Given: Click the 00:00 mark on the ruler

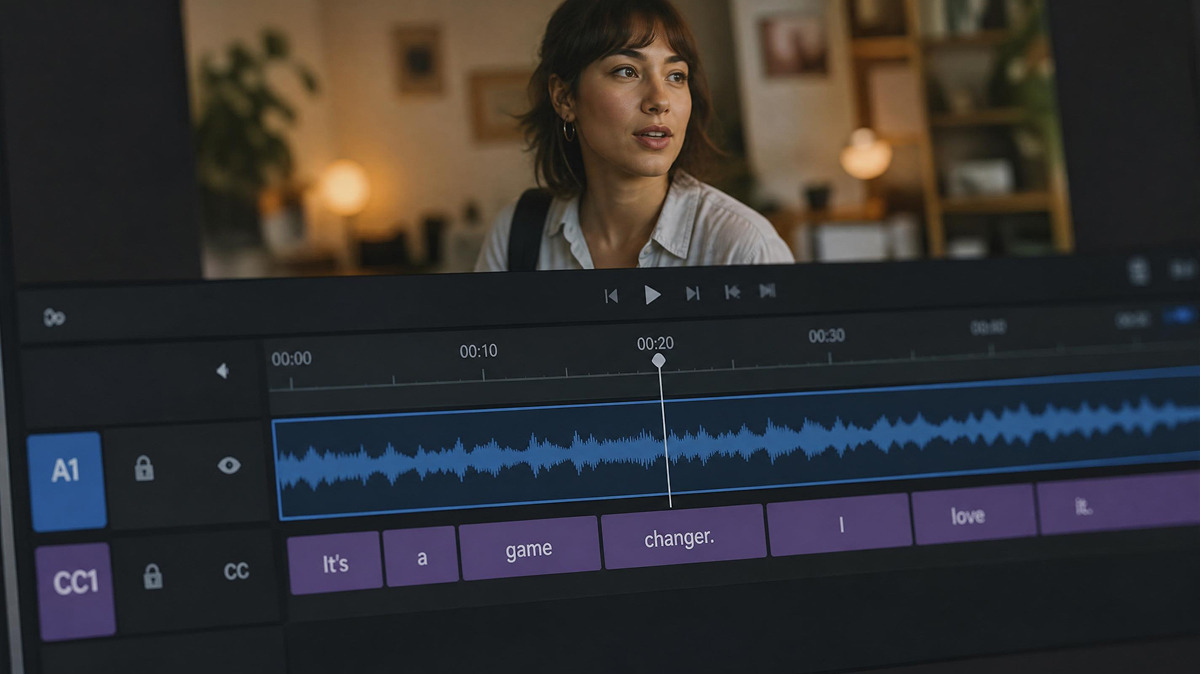Looking at the screenshot, I should tap(291, 359).
